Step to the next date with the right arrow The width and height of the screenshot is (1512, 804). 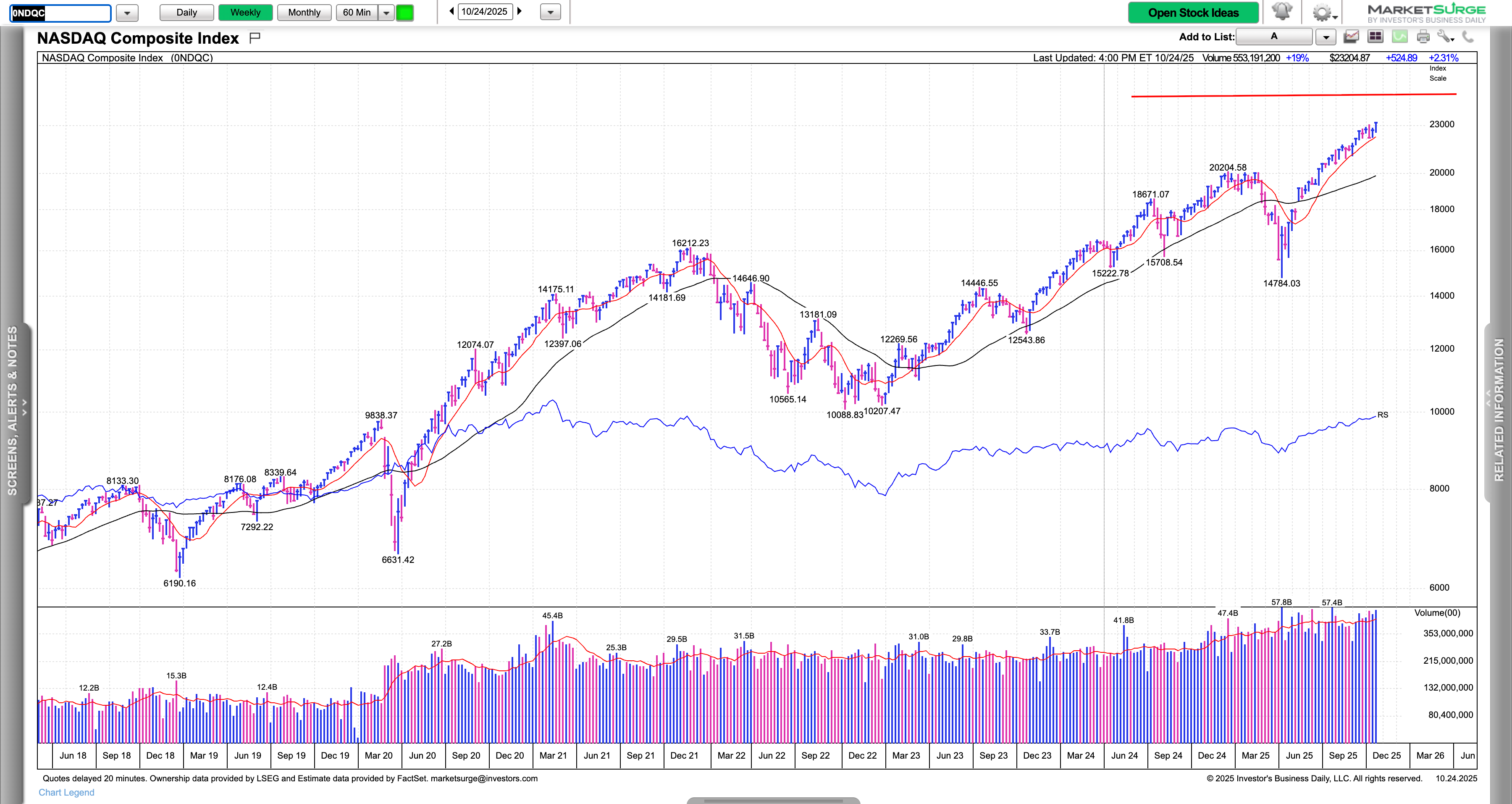point(520,11)
